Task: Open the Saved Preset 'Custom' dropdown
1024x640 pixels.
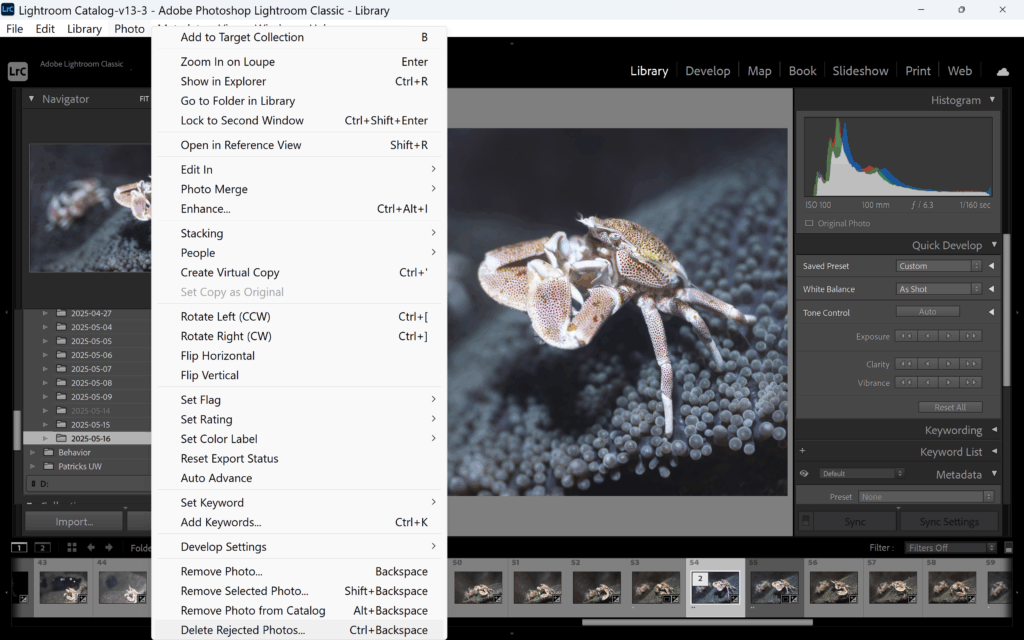Action: (x=938, y=266)
